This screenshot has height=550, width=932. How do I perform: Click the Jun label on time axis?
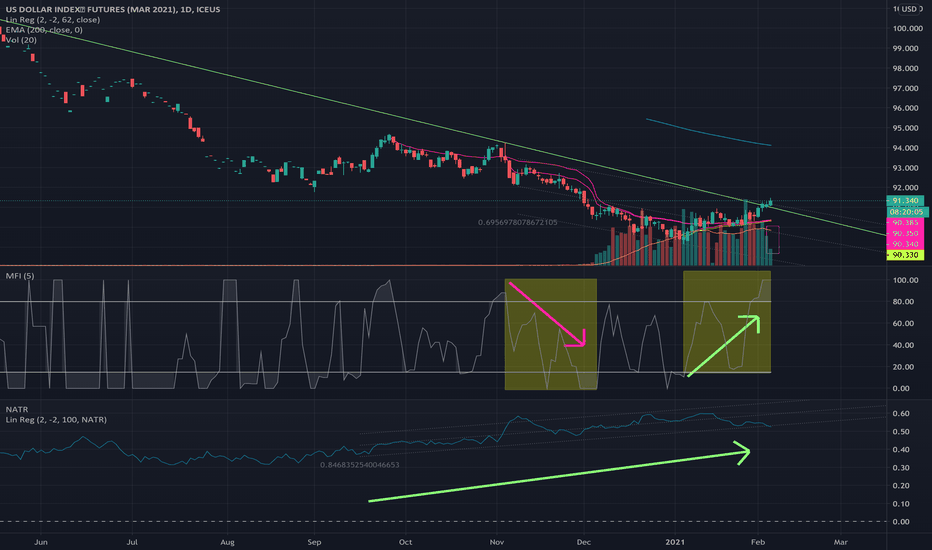pyautogui.click(x=40, y=542)
